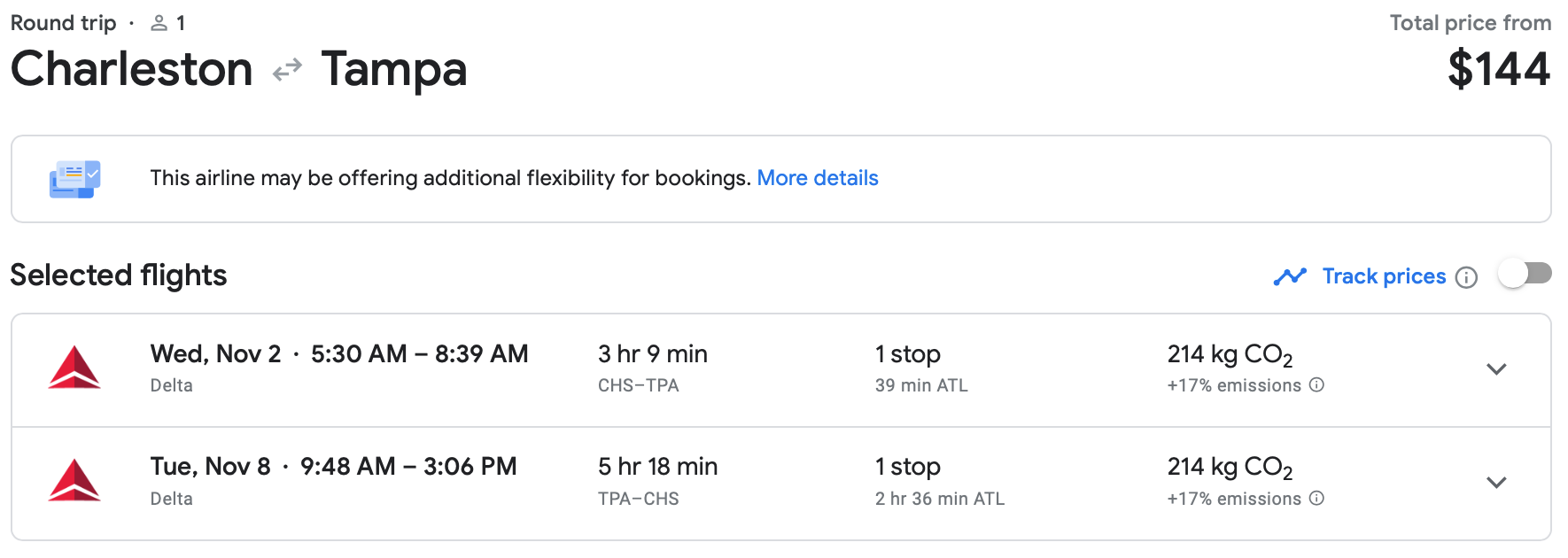Open the More details link
The width and height of the screenshot is (1568, 558).
tap(817, 178)
